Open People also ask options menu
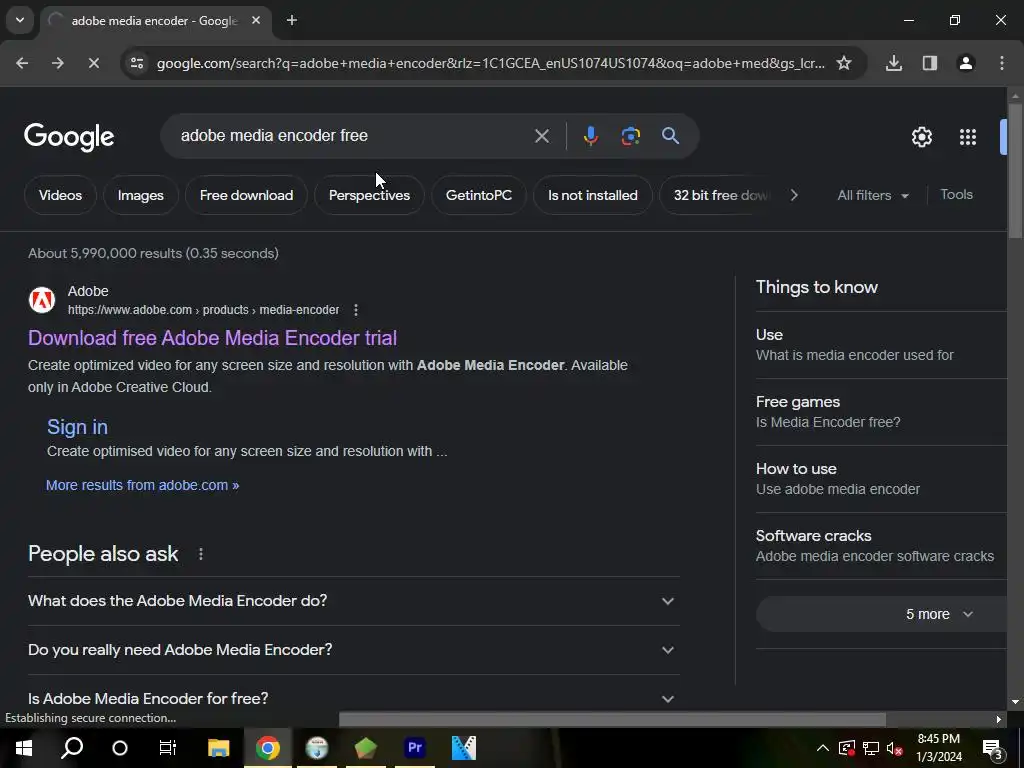This screenshot has height=768, width=1024. (x=200, y=554)
